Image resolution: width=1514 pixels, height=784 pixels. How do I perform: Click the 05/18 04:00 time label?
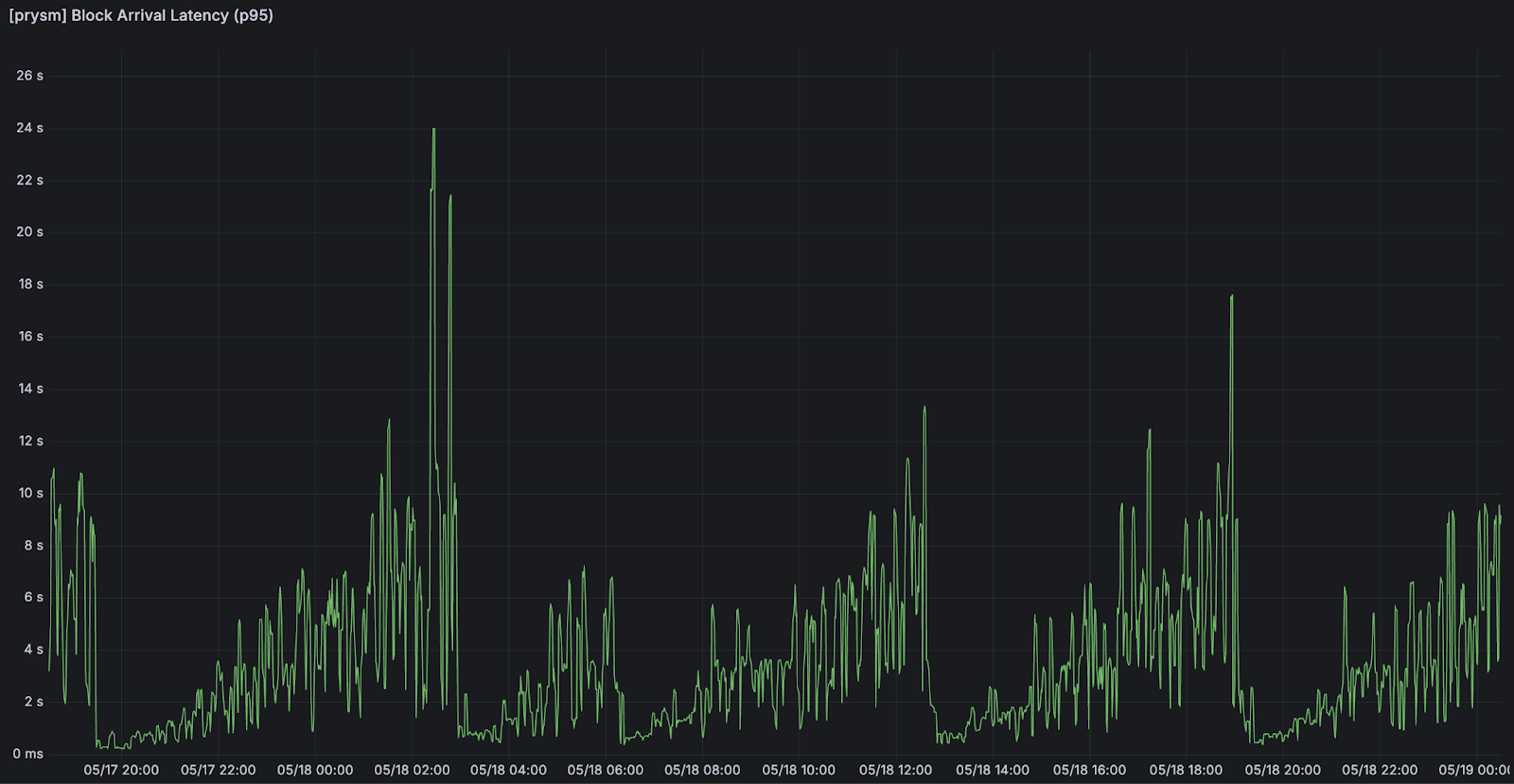tap(508, 770)
